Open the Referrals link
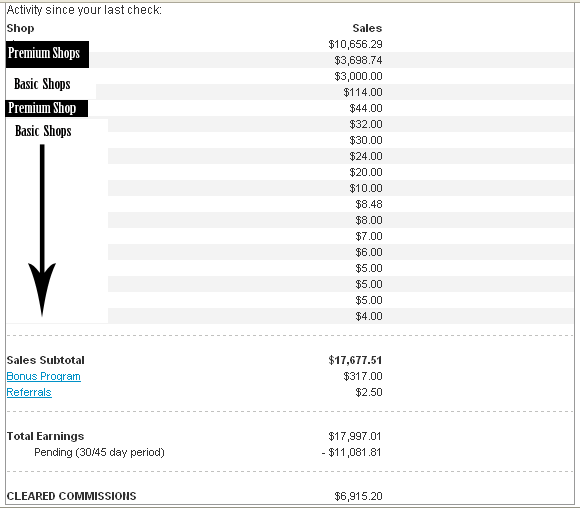Image resolution: width=580 pixels, height=508 pixels. (29, 392)
